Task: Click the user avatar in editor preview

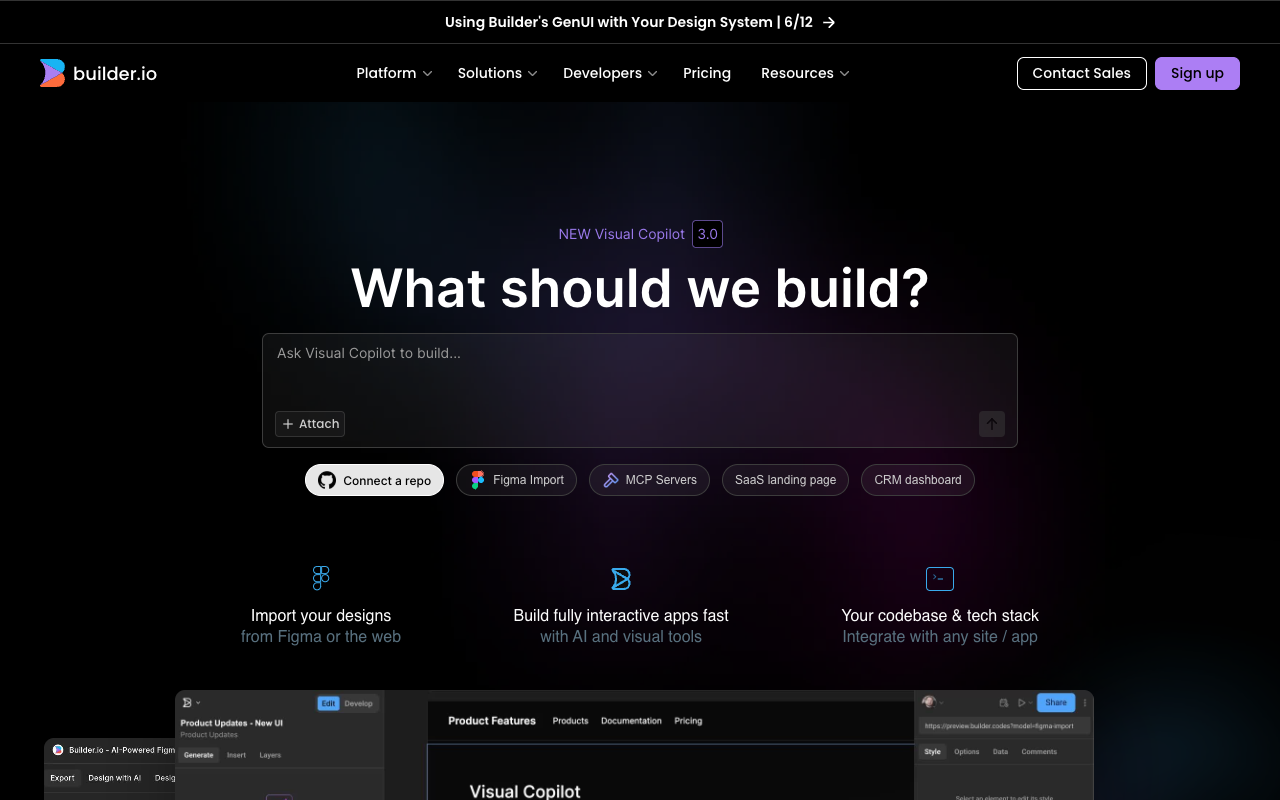Action: 929,702
